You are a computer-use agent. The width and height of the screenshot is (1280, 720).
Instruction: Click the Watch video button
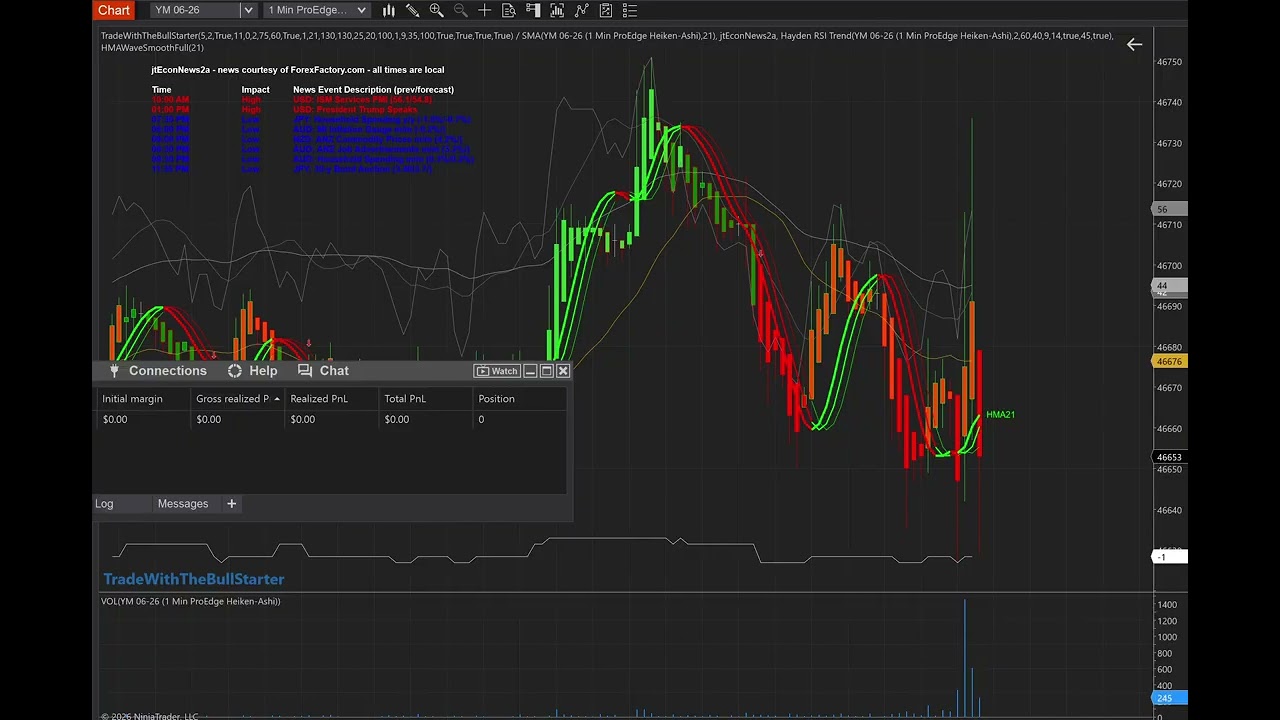[x=497, y=371]
